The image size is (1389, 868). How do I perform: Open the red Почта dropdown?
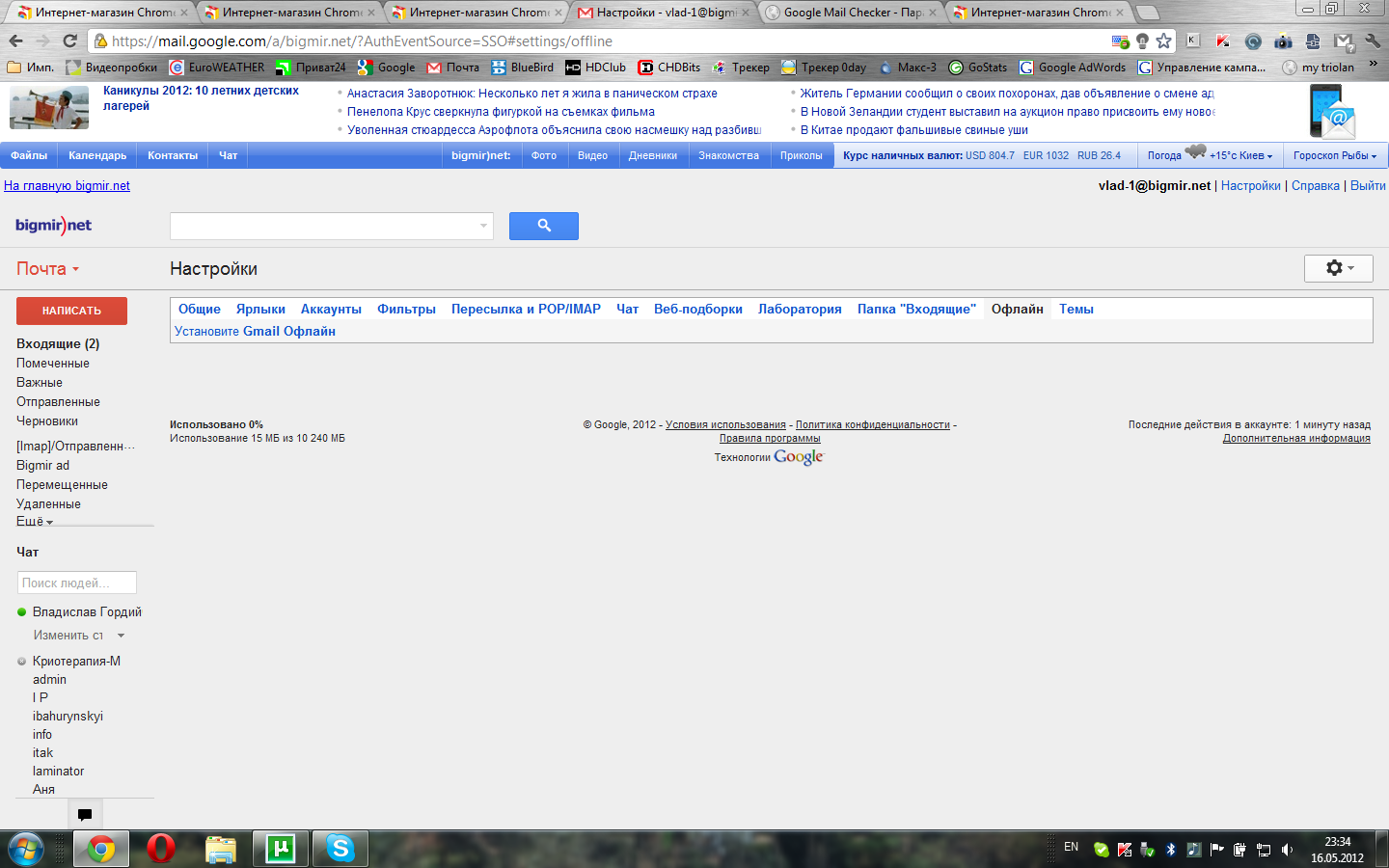(47, 269)
